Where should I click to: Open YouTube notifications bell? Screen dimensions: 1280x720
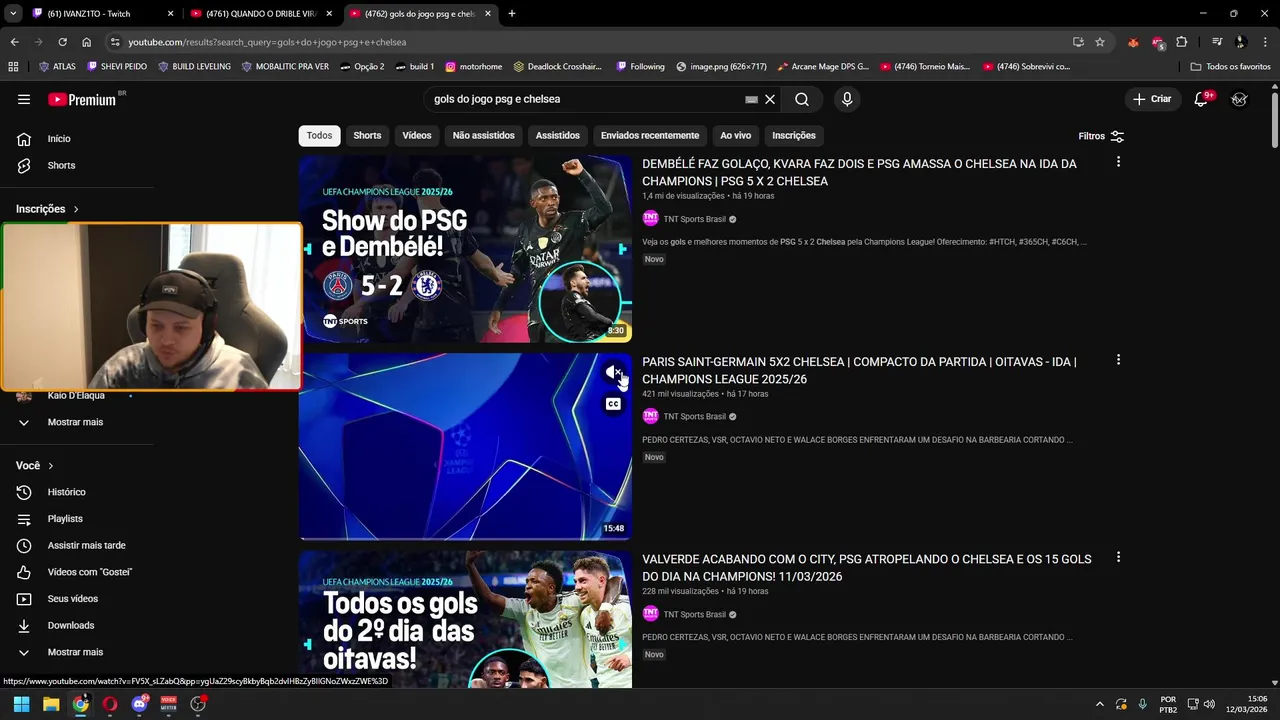point(1202,99)
